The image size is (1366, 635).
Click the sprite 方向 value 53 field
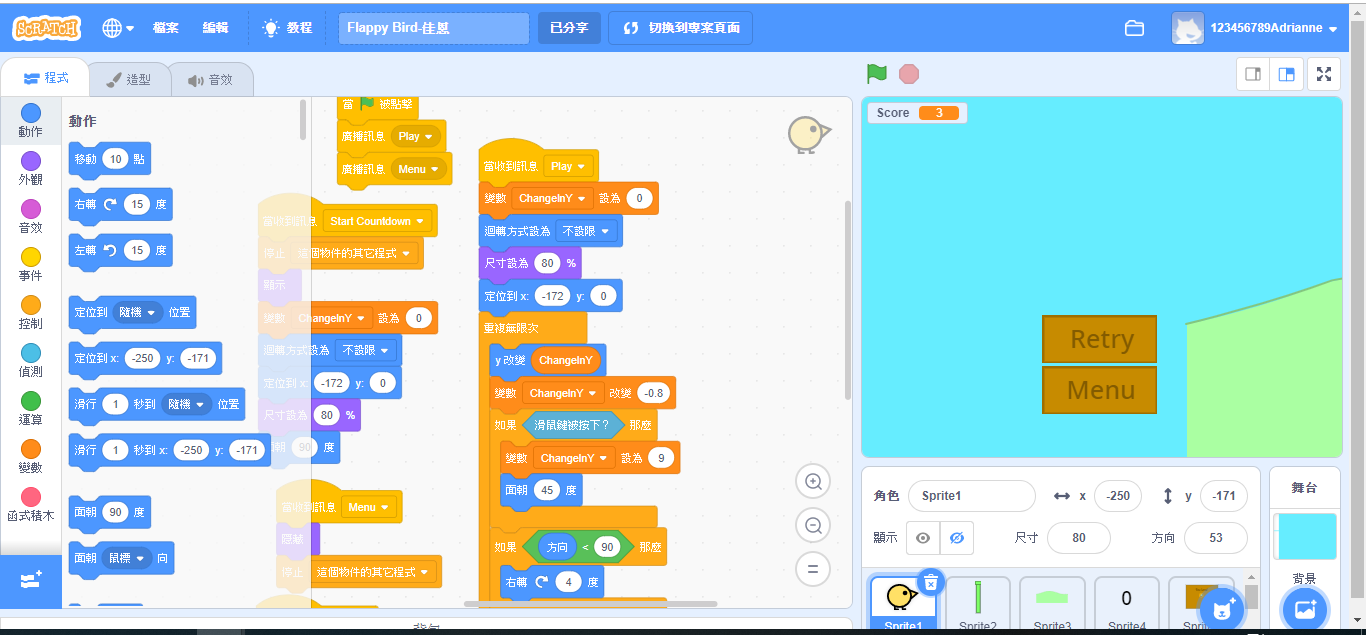pyautogui.click(x=1215, y=538)
